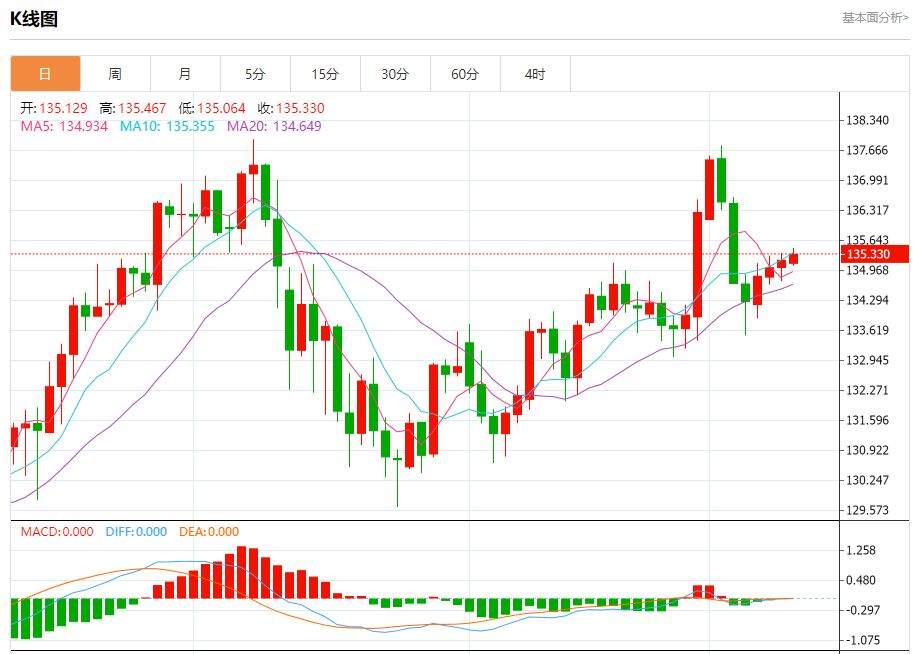Click the 132.945 price axis label

coord(867,361)
